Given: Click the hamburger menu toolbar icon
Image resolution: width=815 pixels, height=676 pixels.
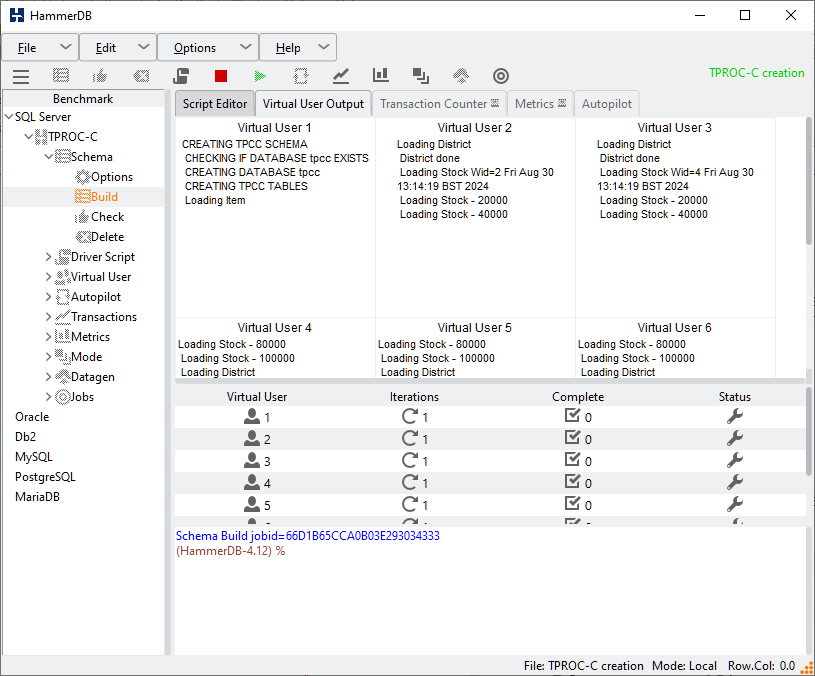Looking at the screenshot, I should [21, 76].
